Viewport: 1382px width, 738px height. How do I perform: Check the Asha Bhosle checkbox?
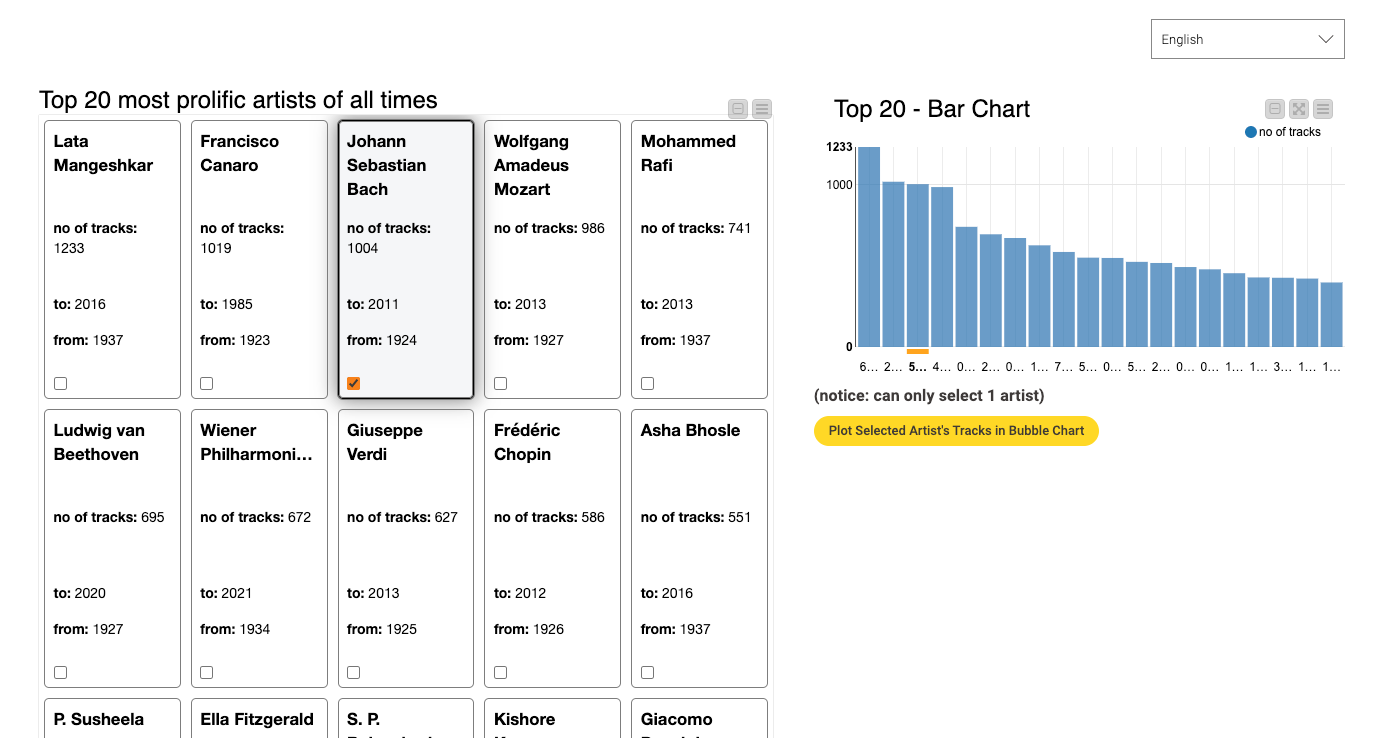[x=648, y=672]
